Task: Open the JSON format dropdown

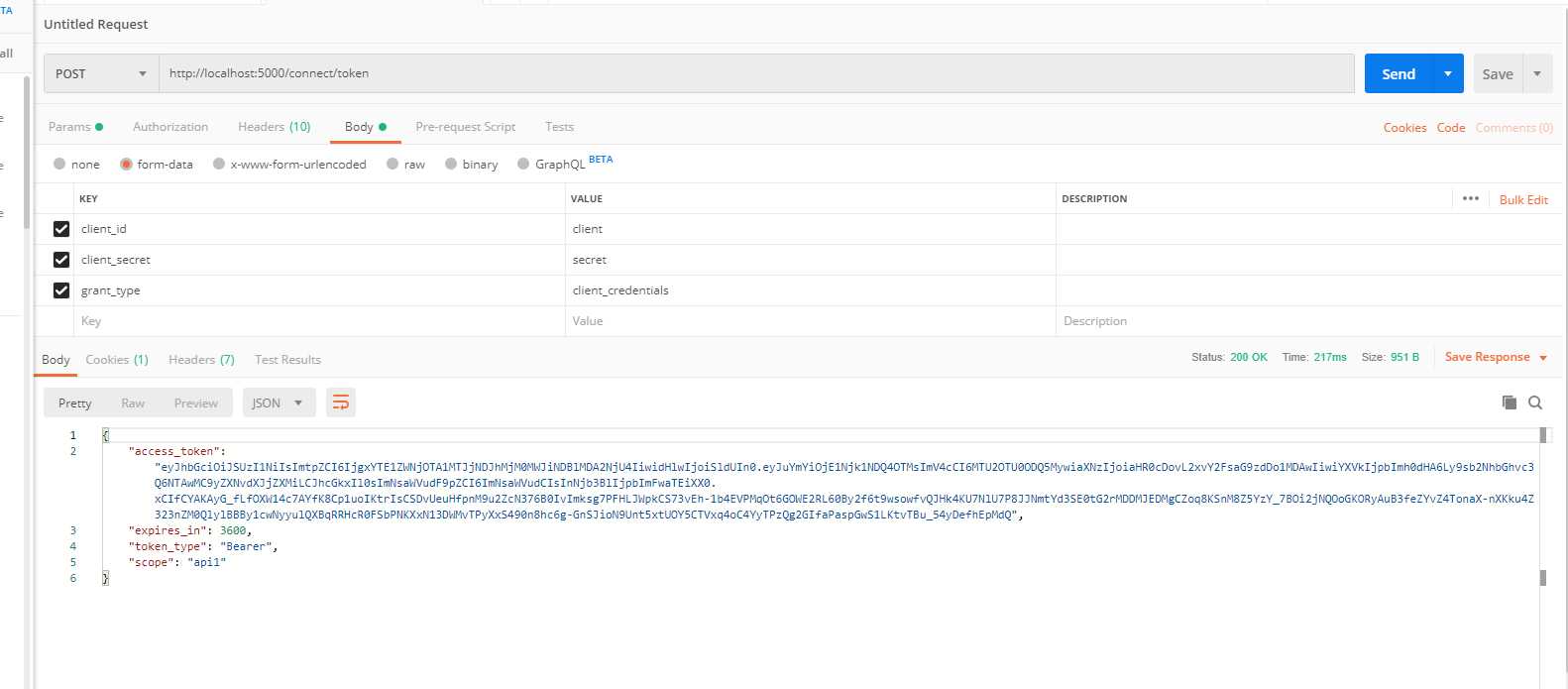Action: [279, 402]
